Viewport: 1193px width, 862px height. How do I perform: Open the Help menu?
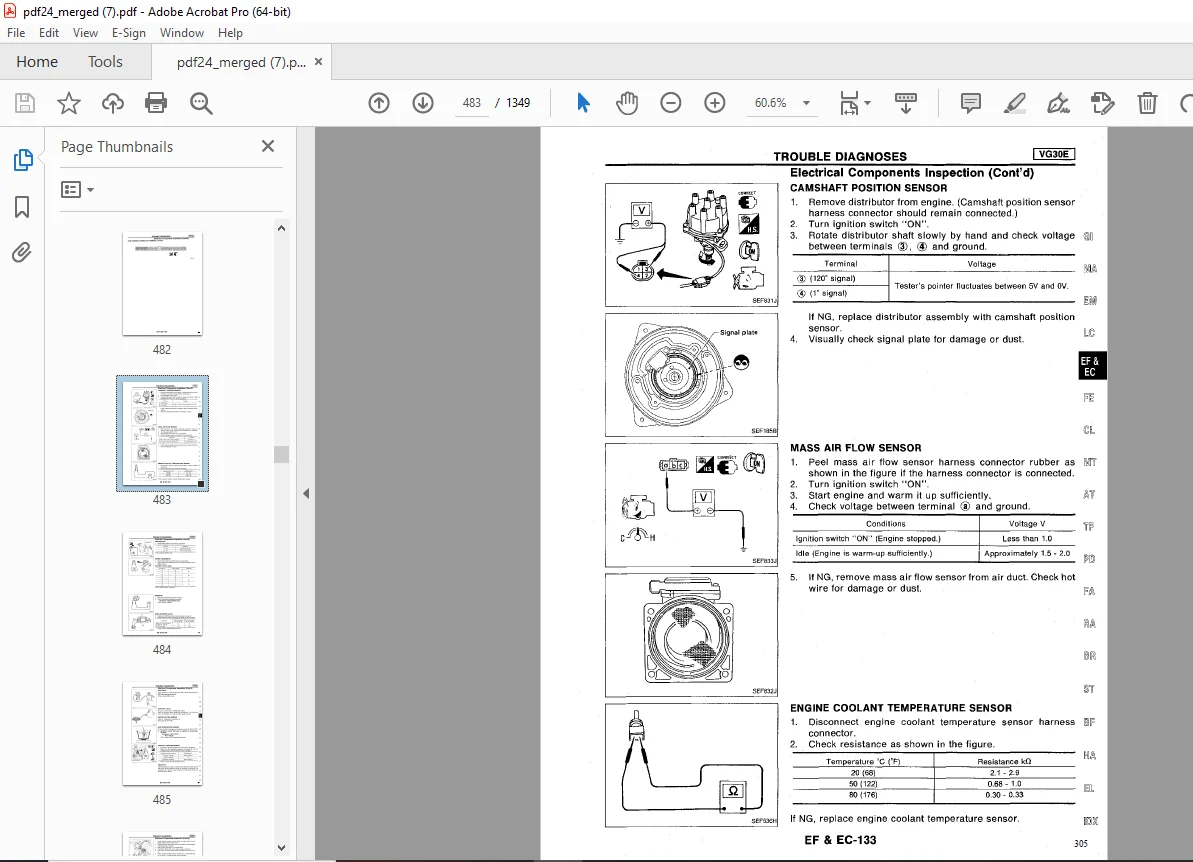click(x=230, y=33)
